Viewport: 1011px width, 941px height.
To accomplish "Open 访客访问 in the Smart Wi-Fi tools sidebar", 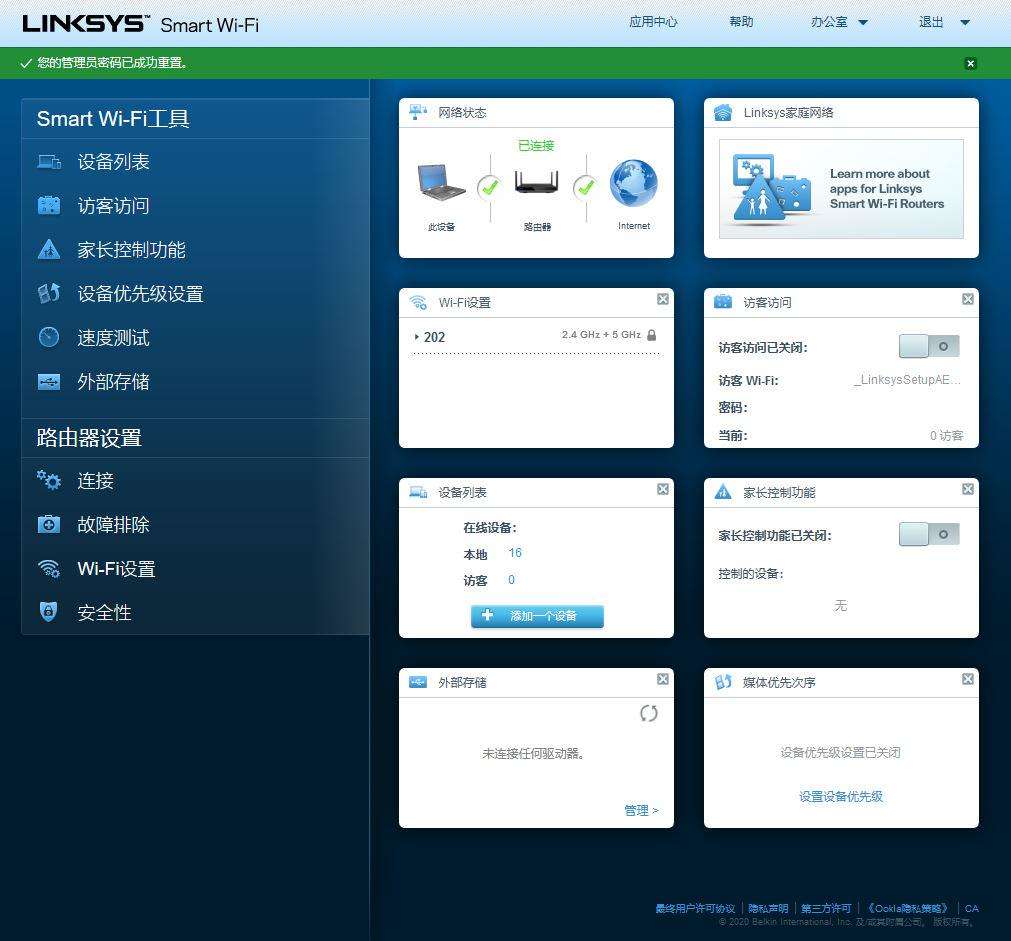I will pyautogui.click(x=113, y=205).
